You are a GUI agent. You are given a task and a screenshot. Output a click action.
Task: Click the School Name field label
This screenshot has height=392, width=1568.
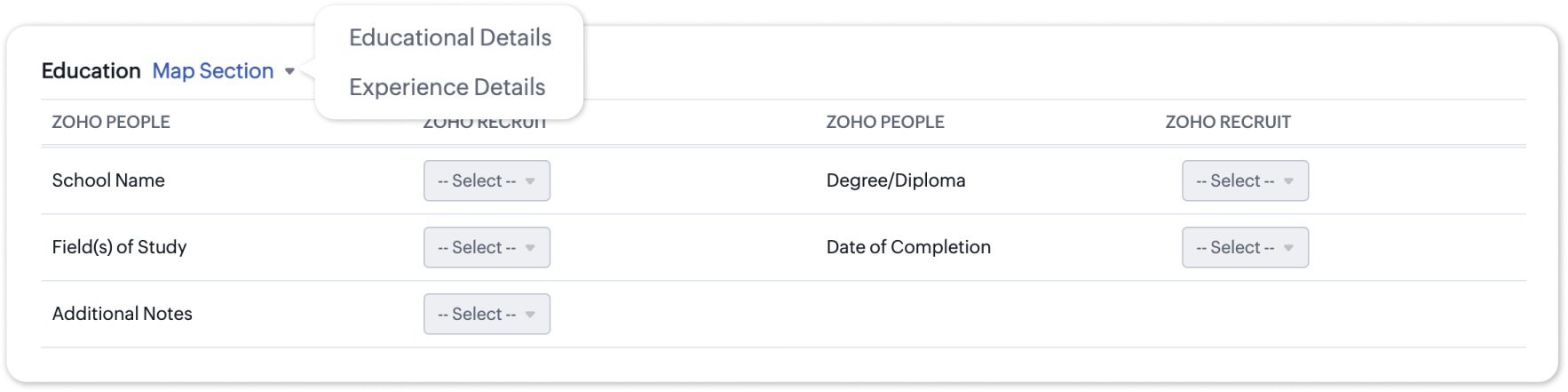coord(108,180)
